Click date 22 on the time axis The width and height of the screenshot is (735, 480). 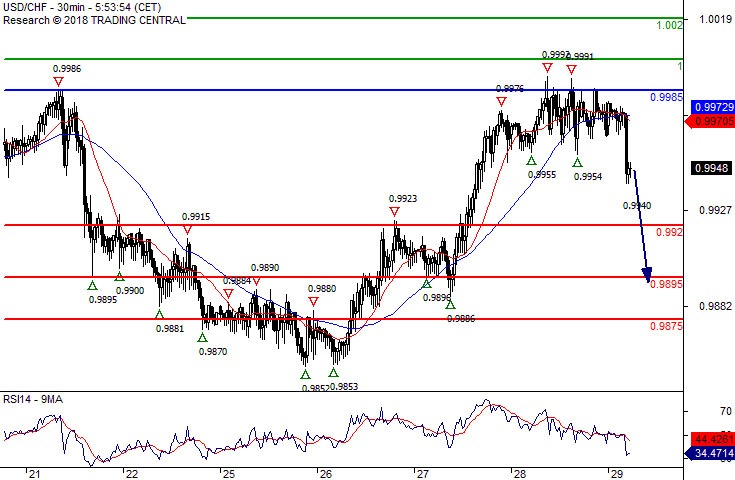click(x=132, y=474)
